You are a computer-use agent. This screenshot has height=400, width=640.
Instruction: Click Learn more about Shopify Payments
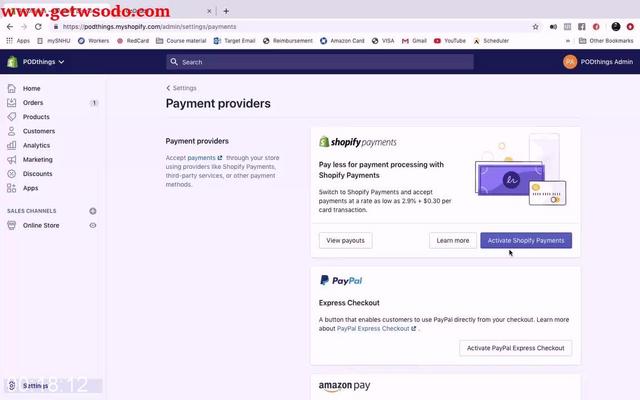click(453, 240)
